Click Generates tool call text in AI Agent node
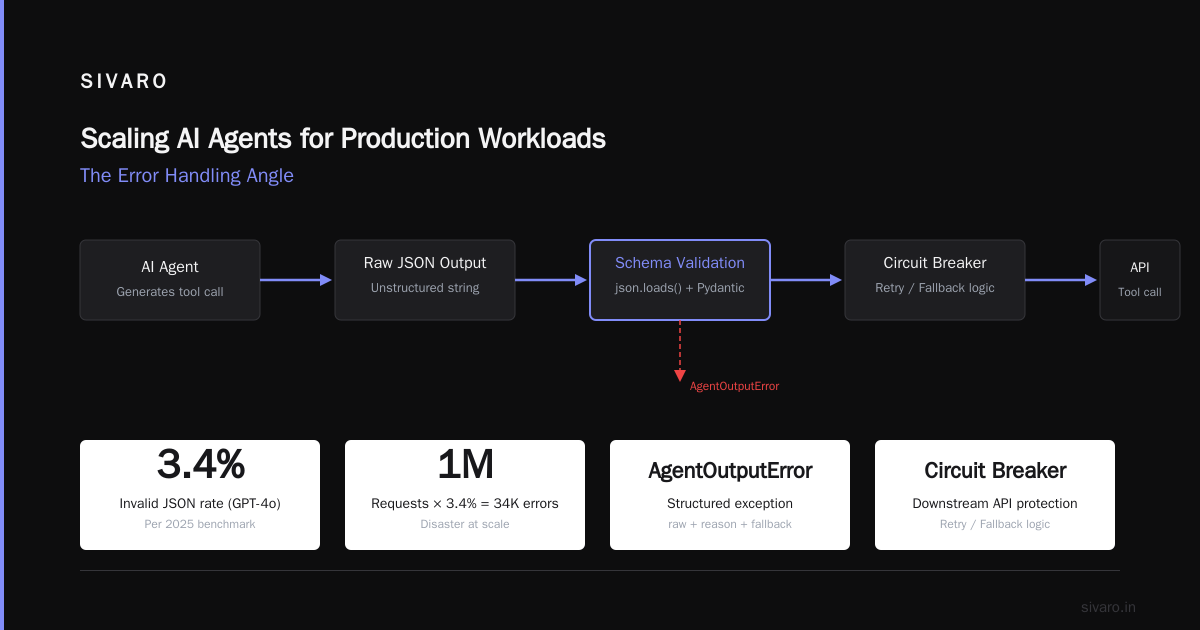1200x630 pixels. tap(170, 292)
